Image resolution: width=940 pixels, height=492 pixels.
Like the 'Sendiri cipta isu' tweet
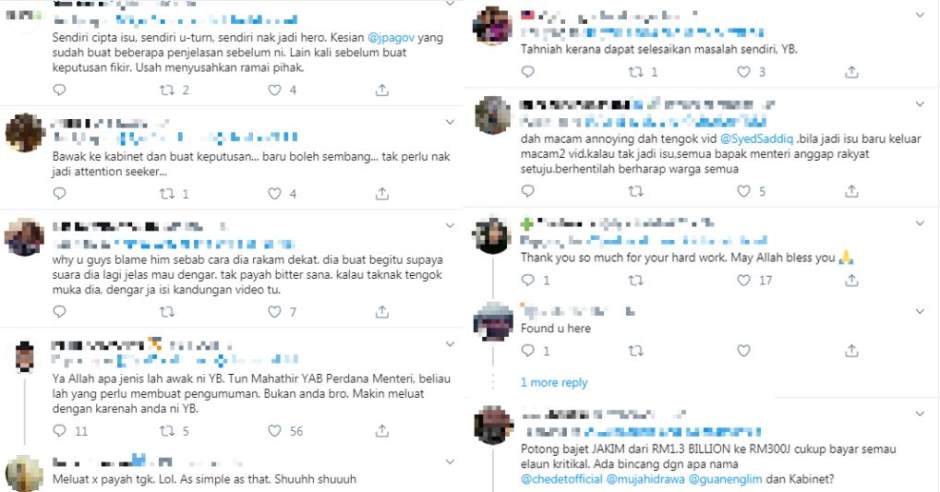(274, 90)
